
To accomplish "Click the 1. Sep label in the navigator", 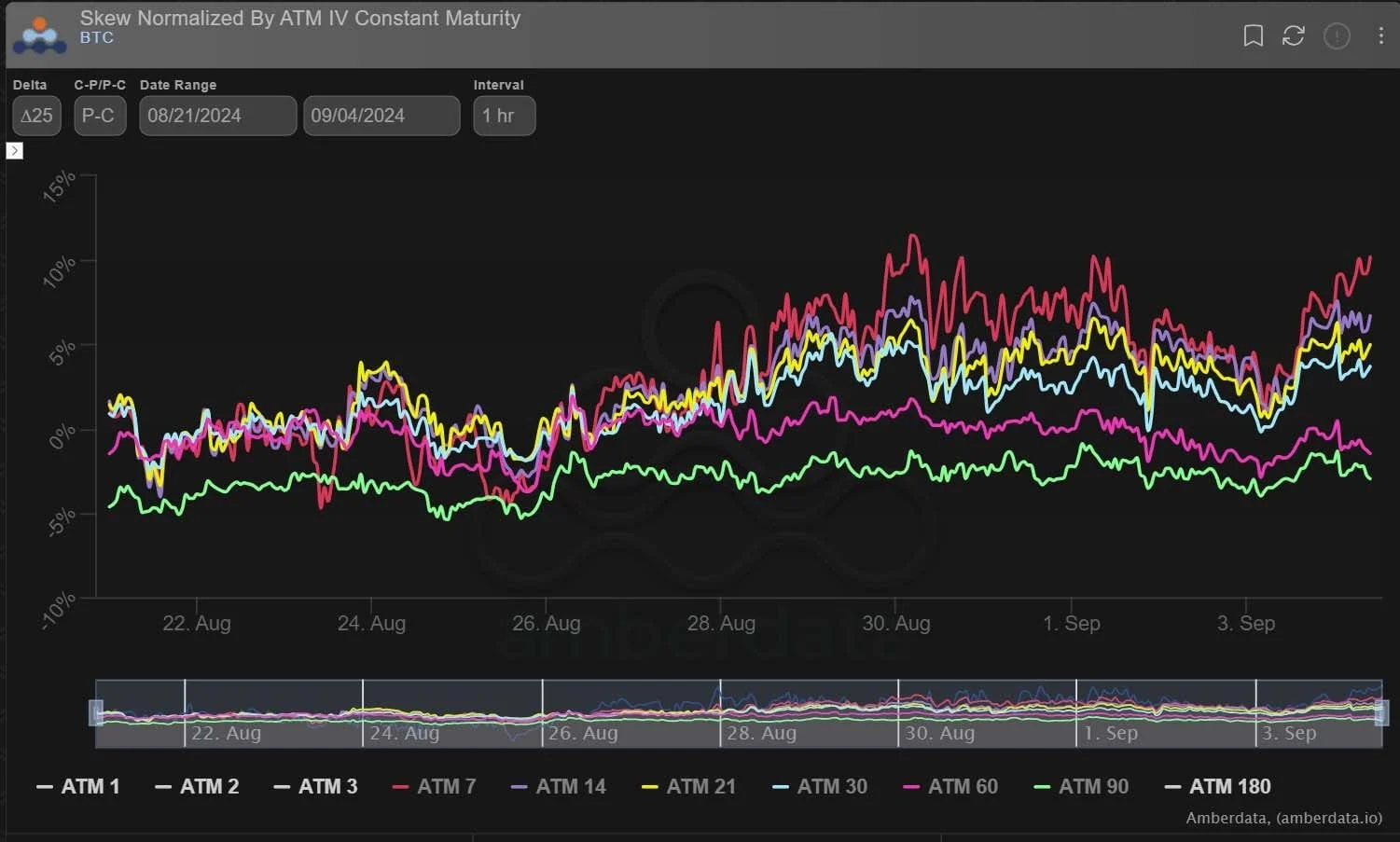I will (x=1111, y=733).
